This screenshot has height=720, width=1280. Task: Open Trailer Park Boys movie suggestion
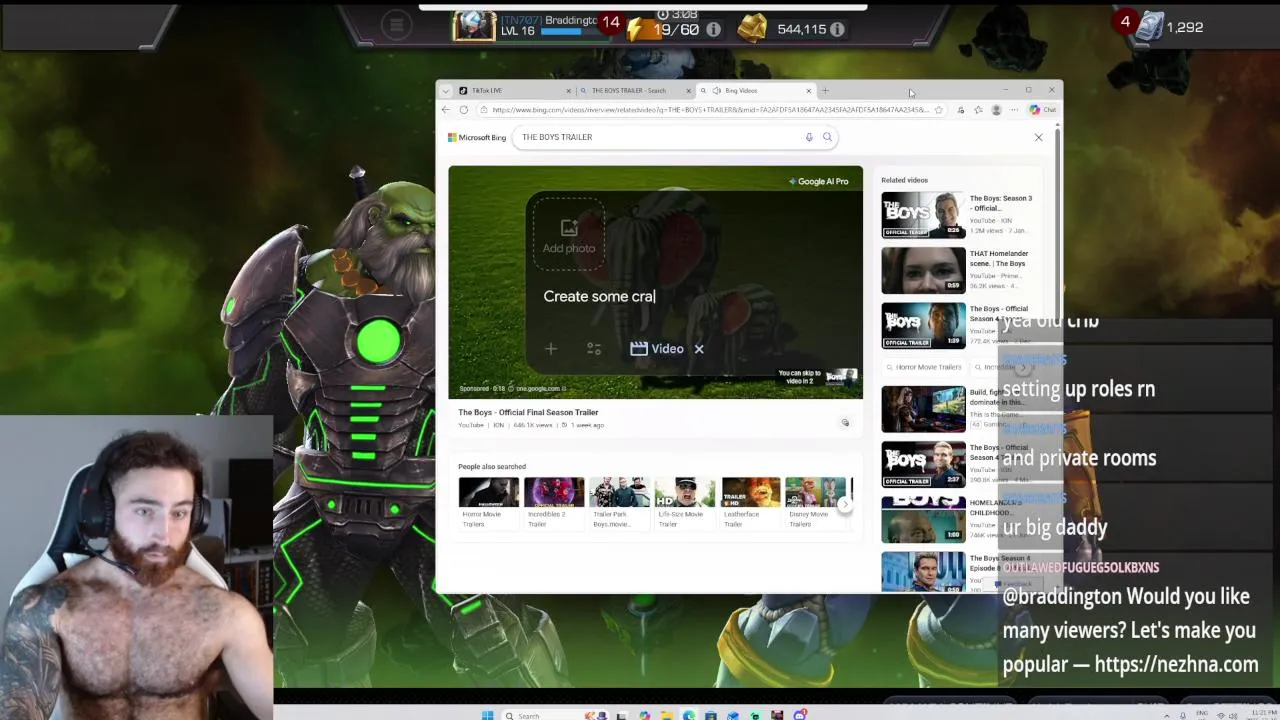point(620,503)
